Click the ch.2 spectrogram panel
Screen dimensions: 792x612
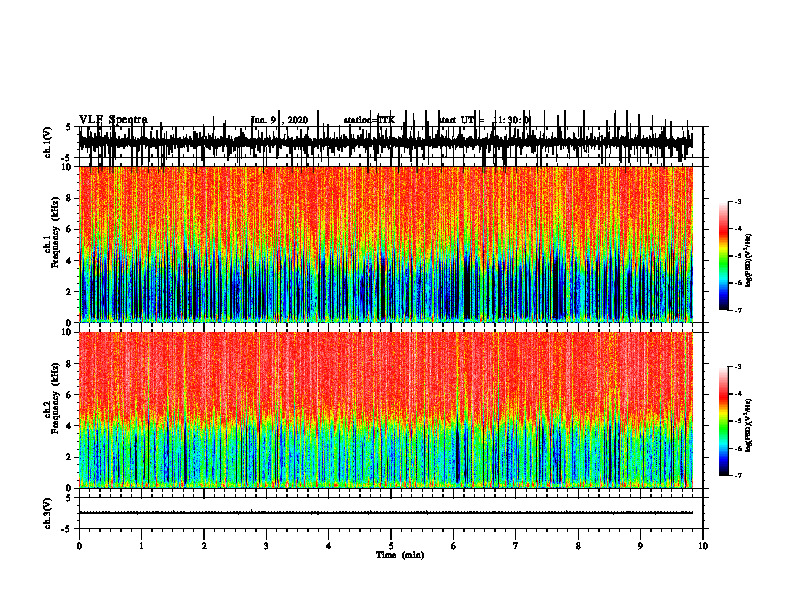point(386,410)
